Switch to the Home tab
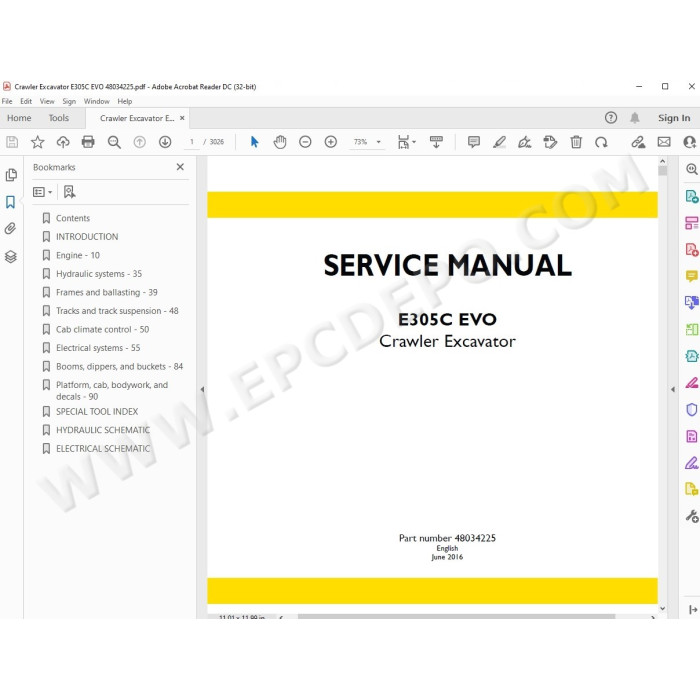Viewport: 700px width, 700px height. 19,118
